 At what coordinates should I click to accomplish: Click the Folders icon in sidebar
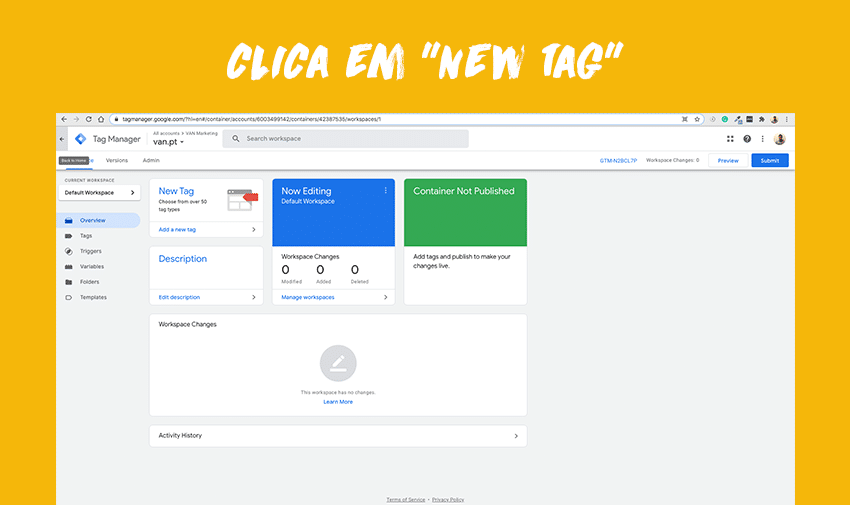pyautogui.click(x=69, y=282)
